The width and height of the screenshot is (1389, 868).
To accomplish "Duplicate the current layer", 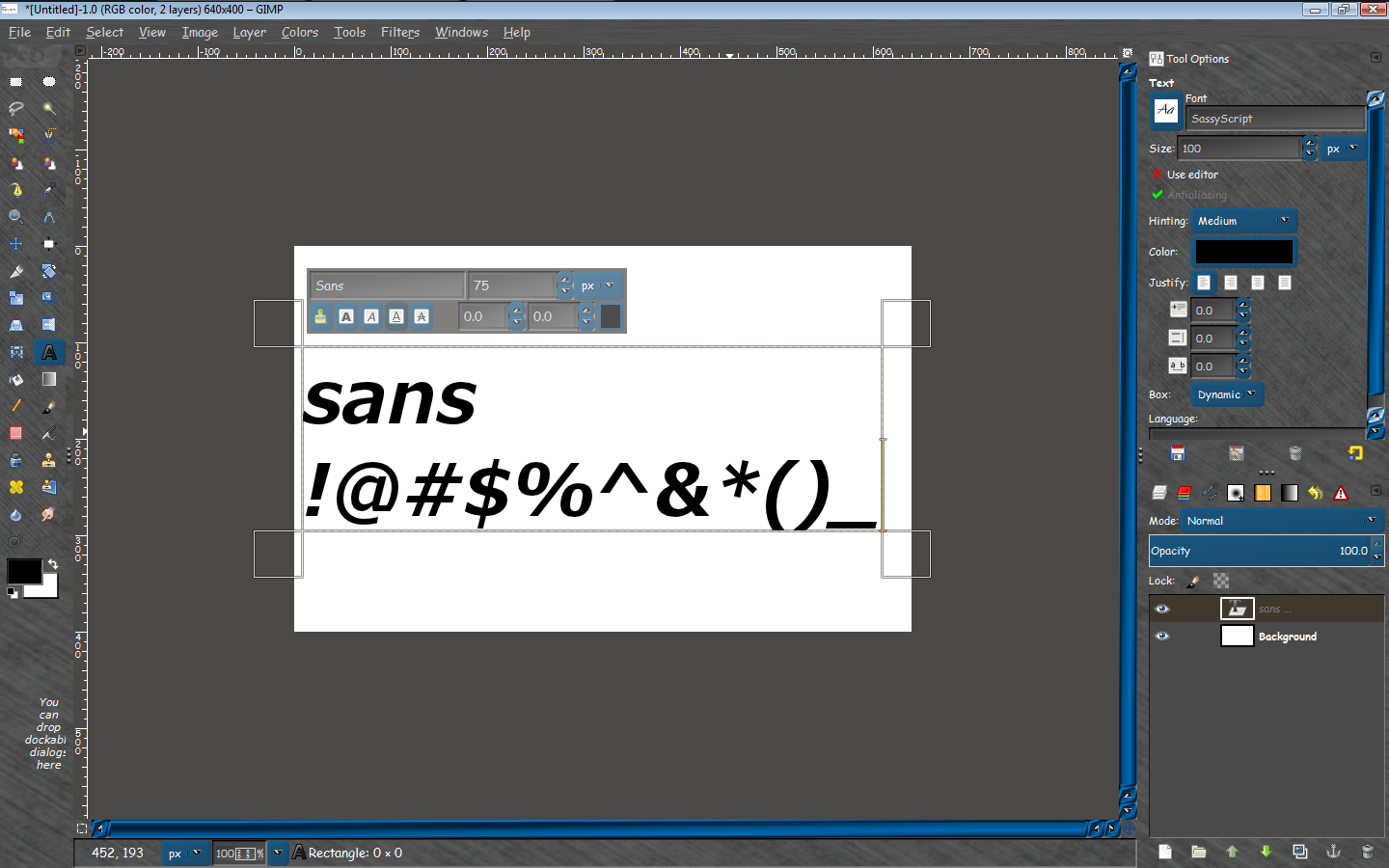I will [x=1299, y=852].
